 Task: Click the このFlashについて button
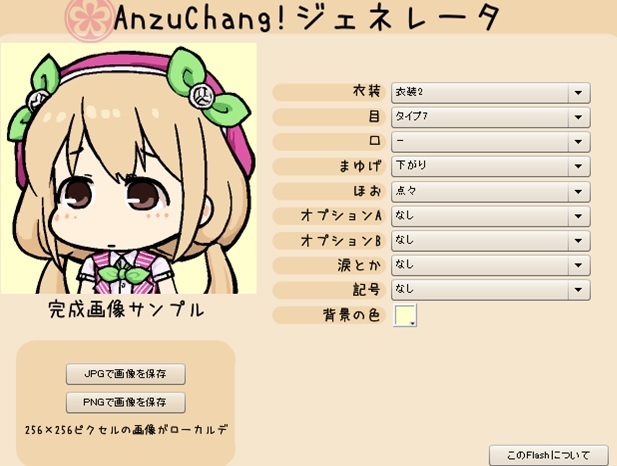coord(549,456)
